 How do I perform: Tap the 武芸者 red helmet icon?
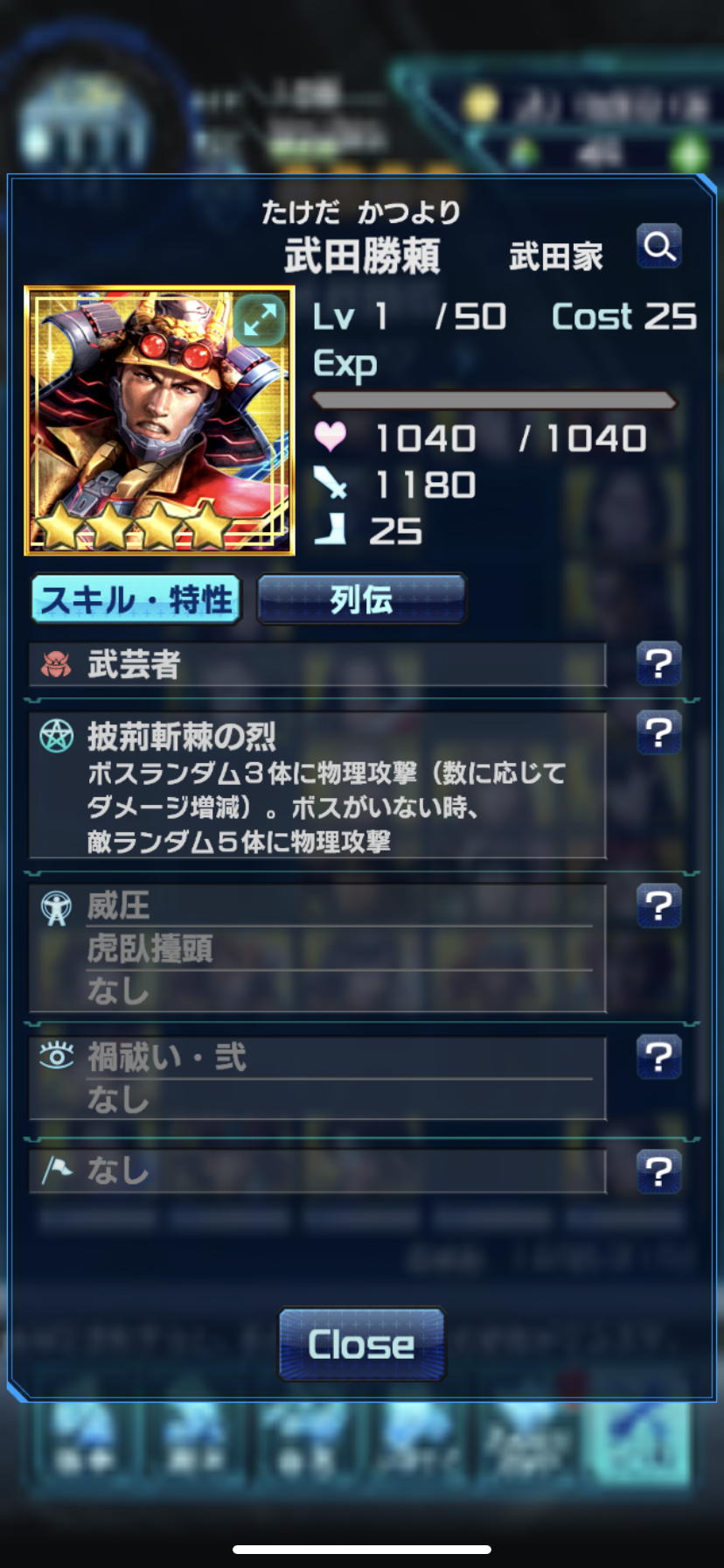coord(56,665)
